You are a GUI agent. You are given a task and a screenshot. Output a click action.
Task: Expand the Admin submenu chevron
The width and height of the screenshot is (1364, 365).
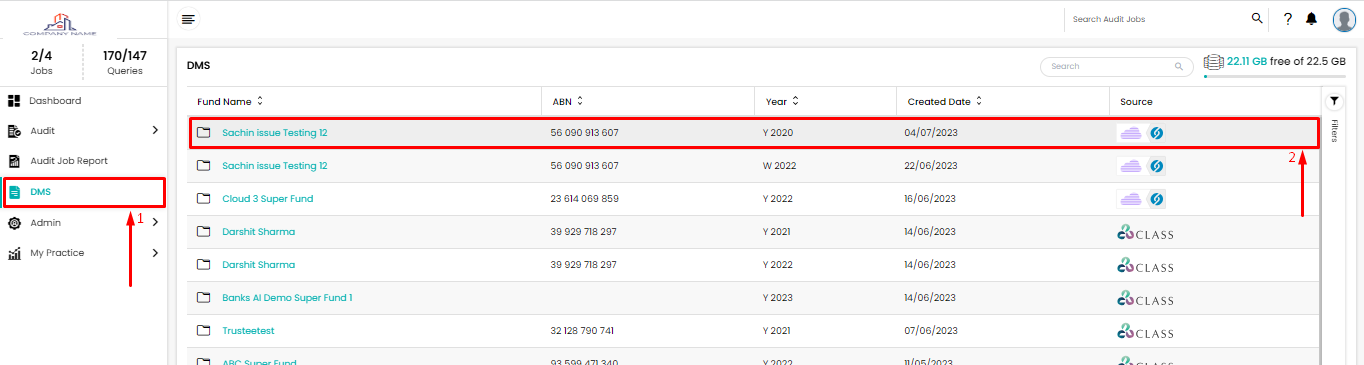(x=155, y=222)
